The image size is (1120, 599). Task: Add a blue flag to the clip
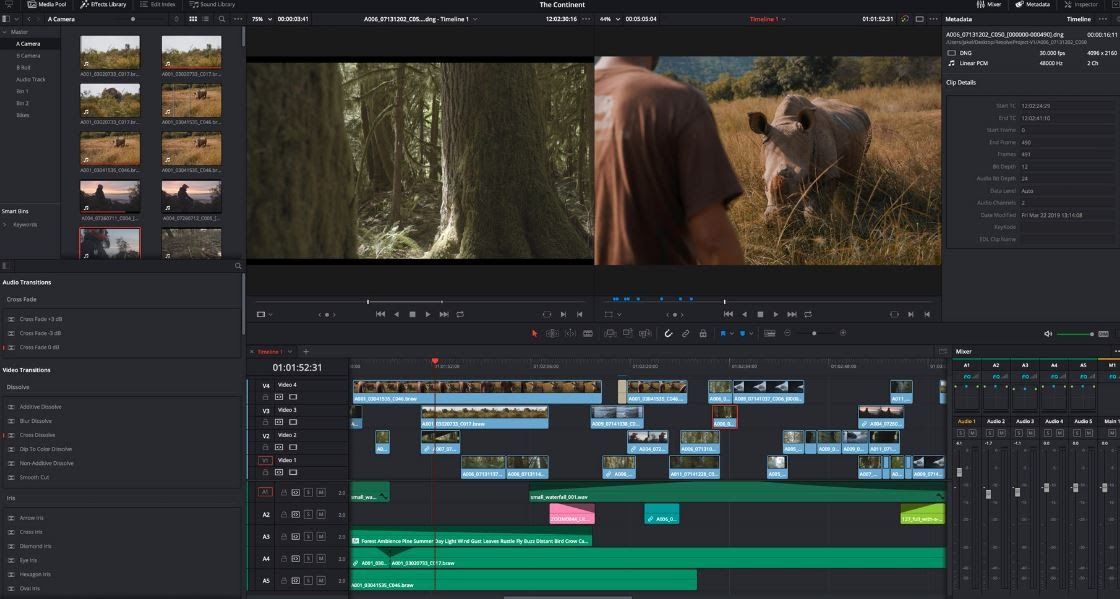click(724, 333)
